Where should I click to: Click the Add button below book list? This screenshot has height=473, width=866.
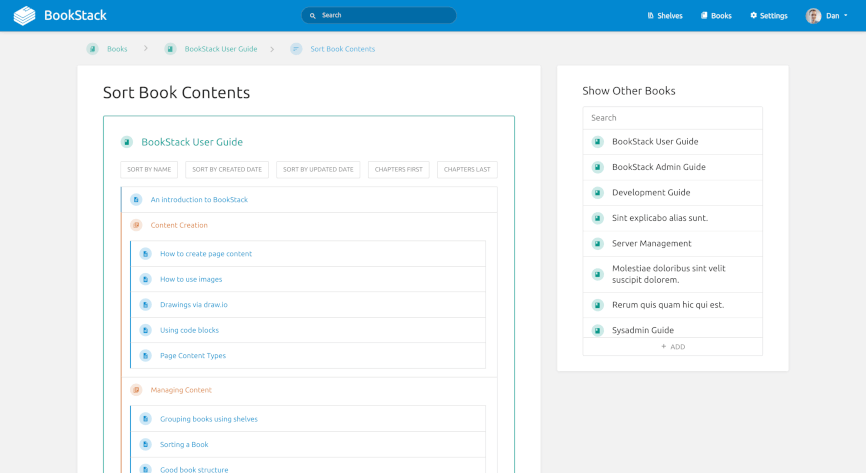[673, 346]
